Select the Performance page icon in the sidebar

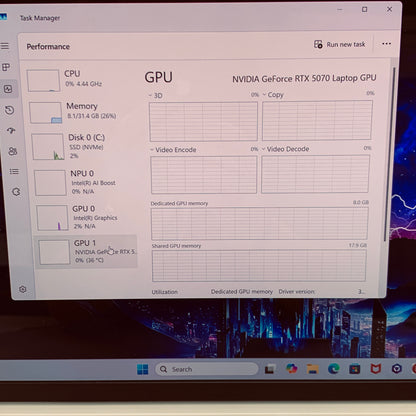pyautogui.click(x=8, y=89)
